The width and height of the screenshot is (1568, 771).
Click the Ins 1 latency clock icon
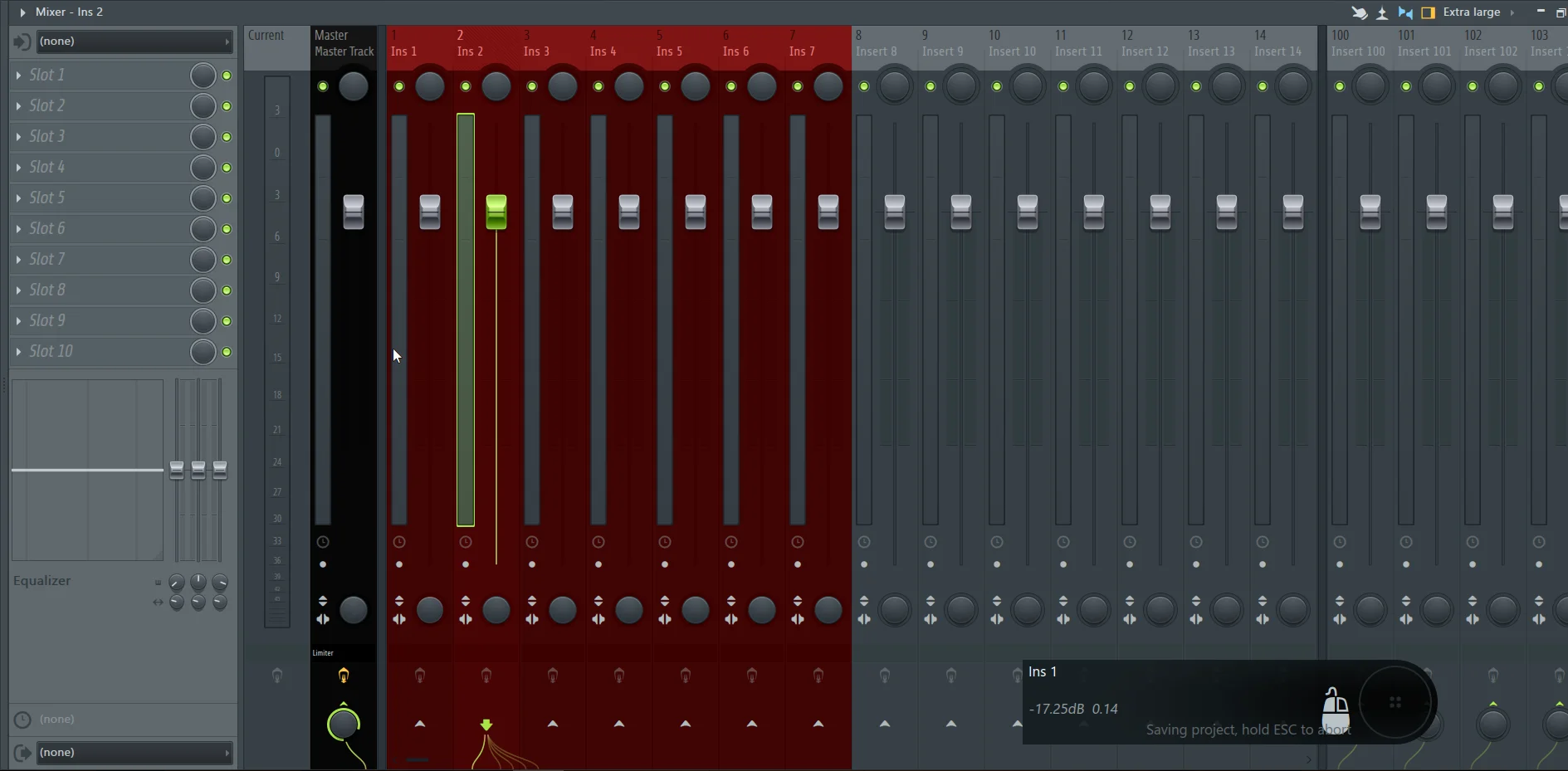(399, 542)
